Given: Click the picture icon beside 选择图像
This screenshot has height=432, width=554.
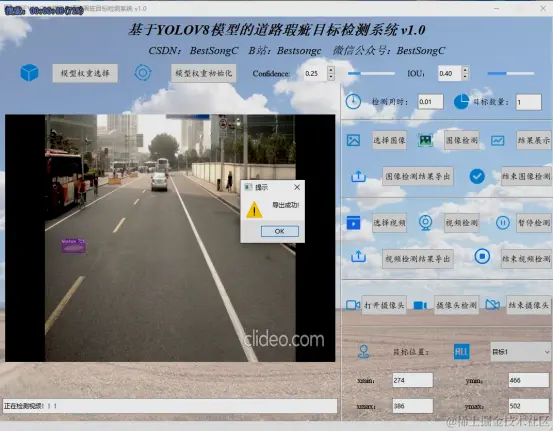Looking at the screenshot, I should [353, 140].
